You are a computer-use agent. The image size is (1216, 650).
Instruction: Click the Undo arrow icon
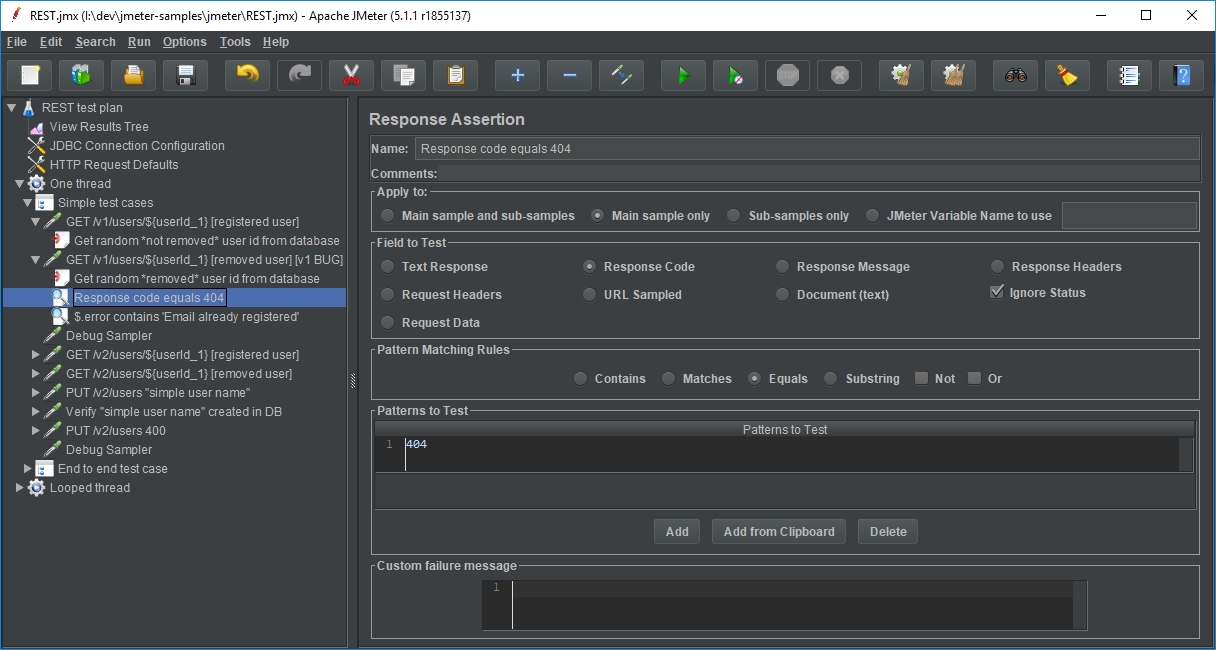pyautogui.click(x=248, y=75)
